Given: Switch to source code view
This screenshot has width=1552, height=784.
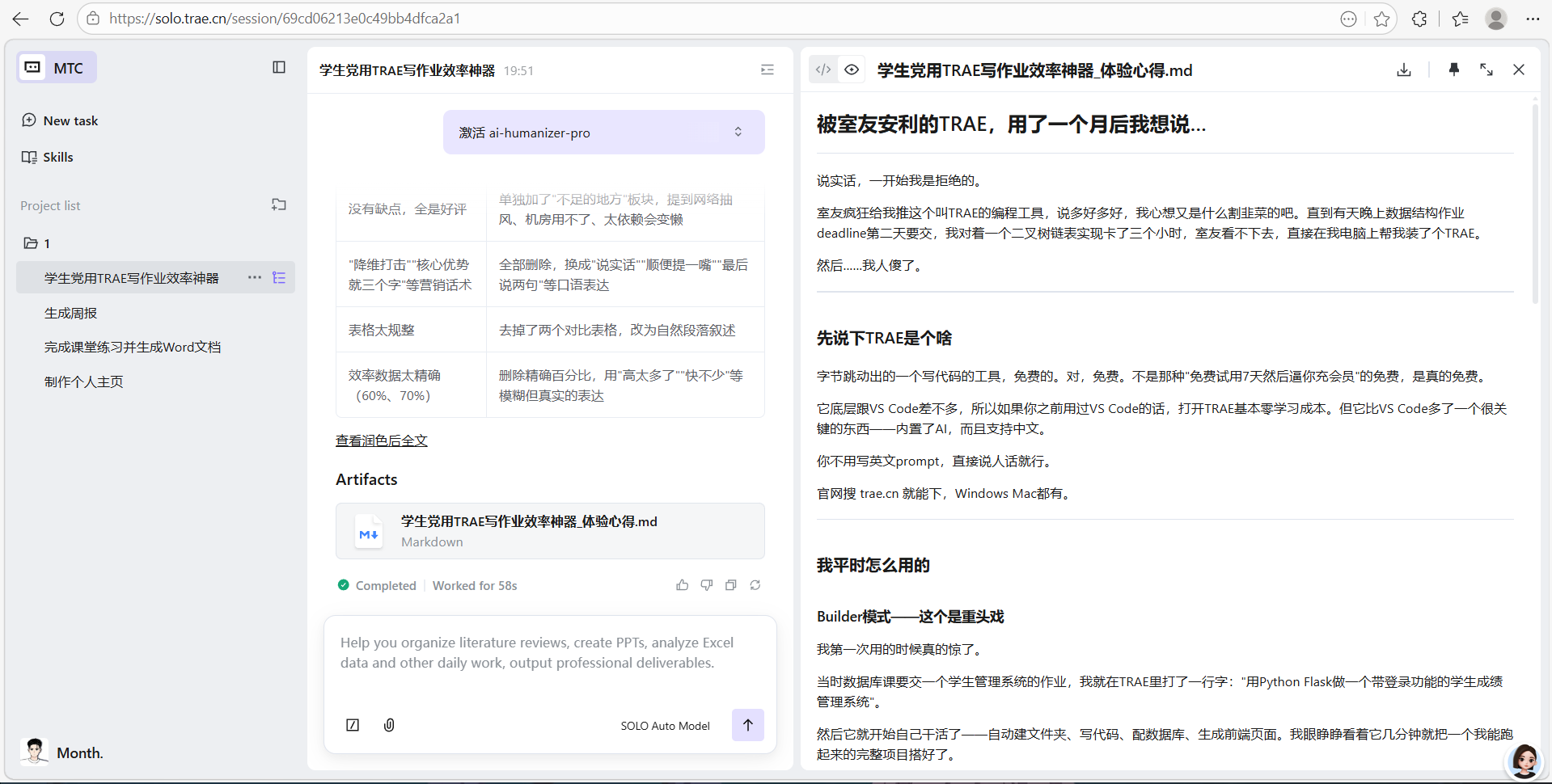Looking at the screenshot, I should click(823, 70).
